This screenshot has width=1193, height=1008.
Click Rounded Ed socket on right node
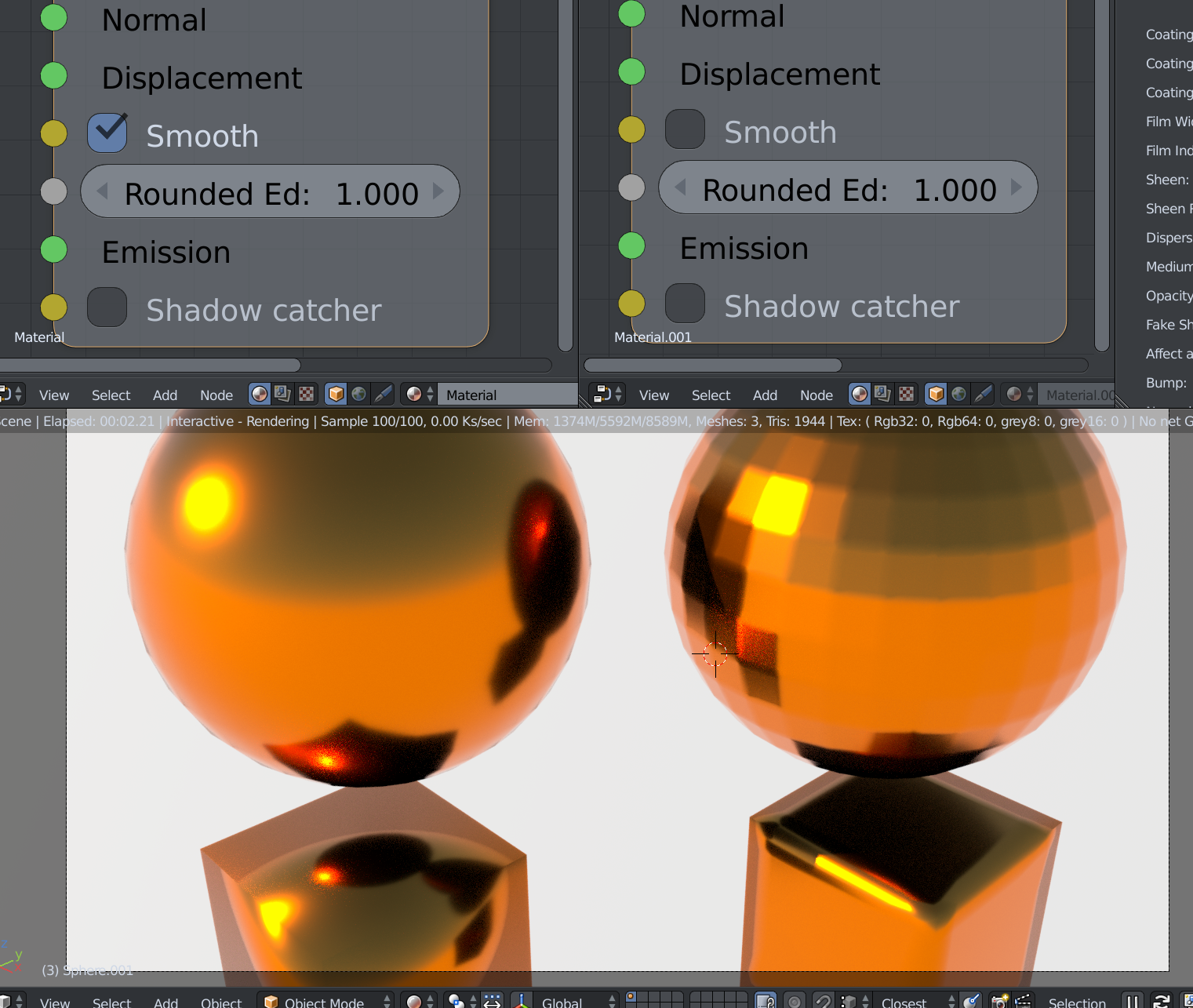(631, 187)
